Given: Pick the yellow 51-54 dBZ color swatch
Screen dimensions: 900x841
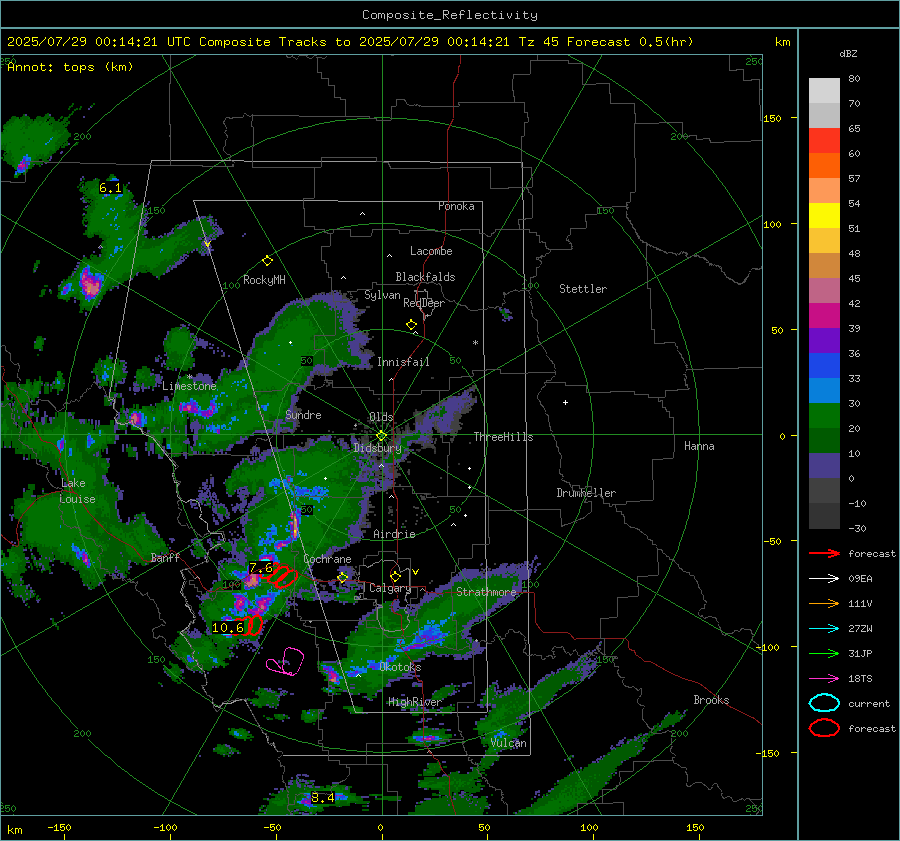Looking at the screenshot, I should point(824,216).
